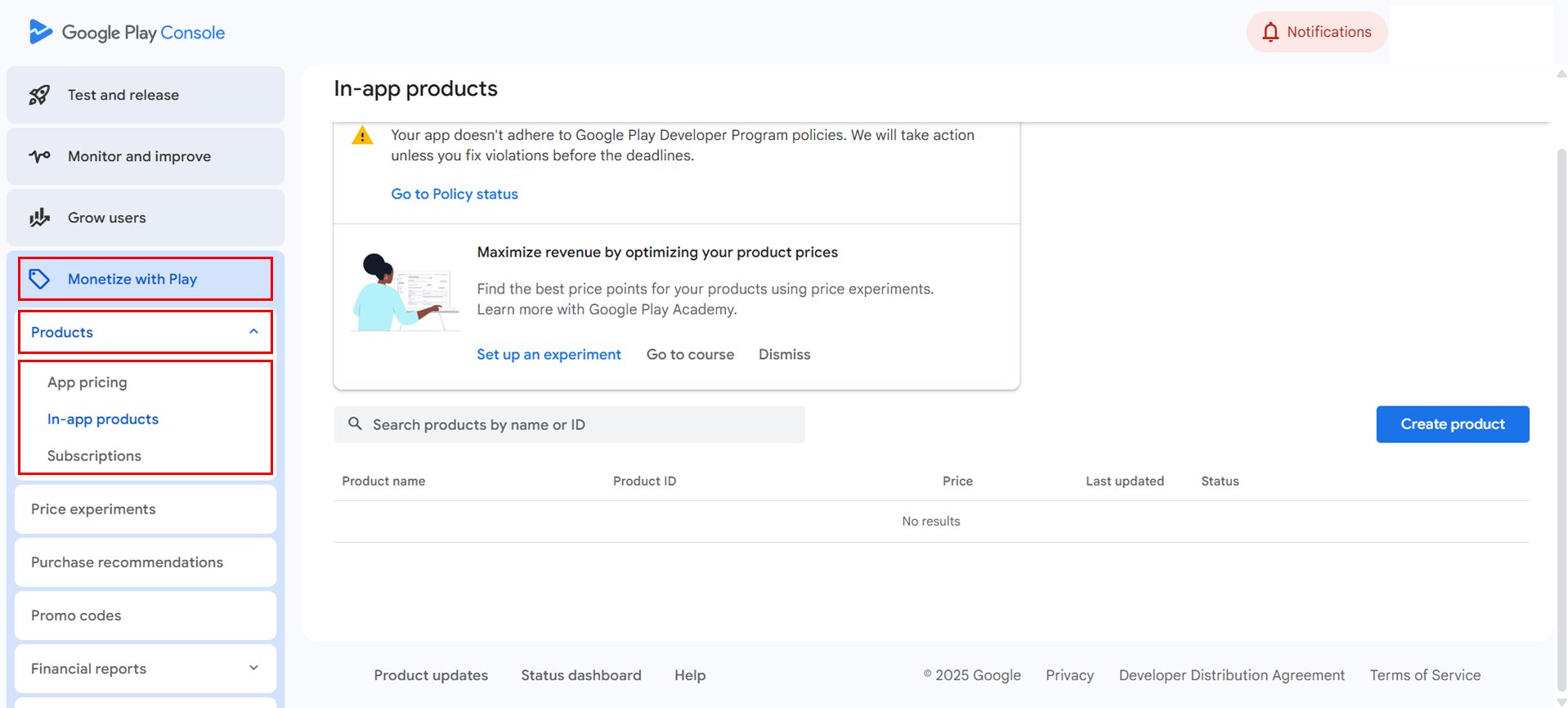
Task: Click the pulse icon beside Monitor and improve
Action: 39,156
